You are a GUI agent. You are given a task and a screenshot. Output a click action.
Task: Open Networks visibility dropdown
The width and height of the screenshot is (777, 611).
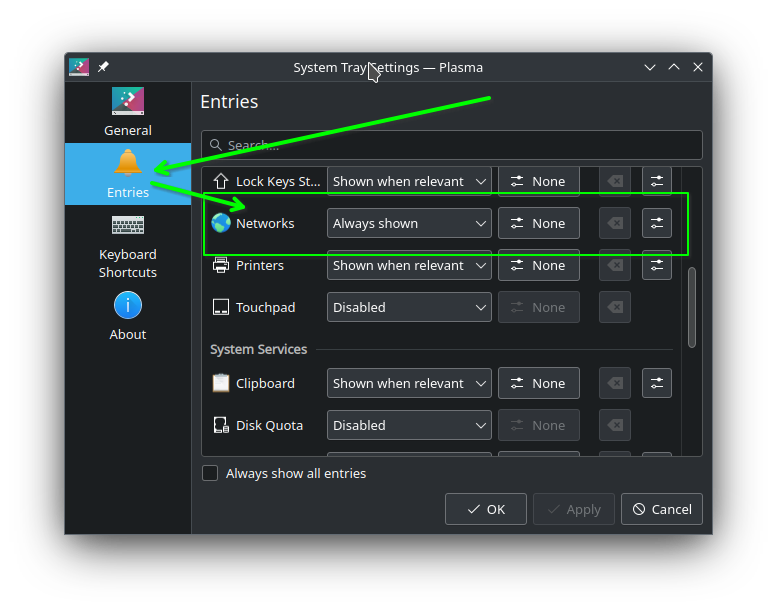(409, 223)
